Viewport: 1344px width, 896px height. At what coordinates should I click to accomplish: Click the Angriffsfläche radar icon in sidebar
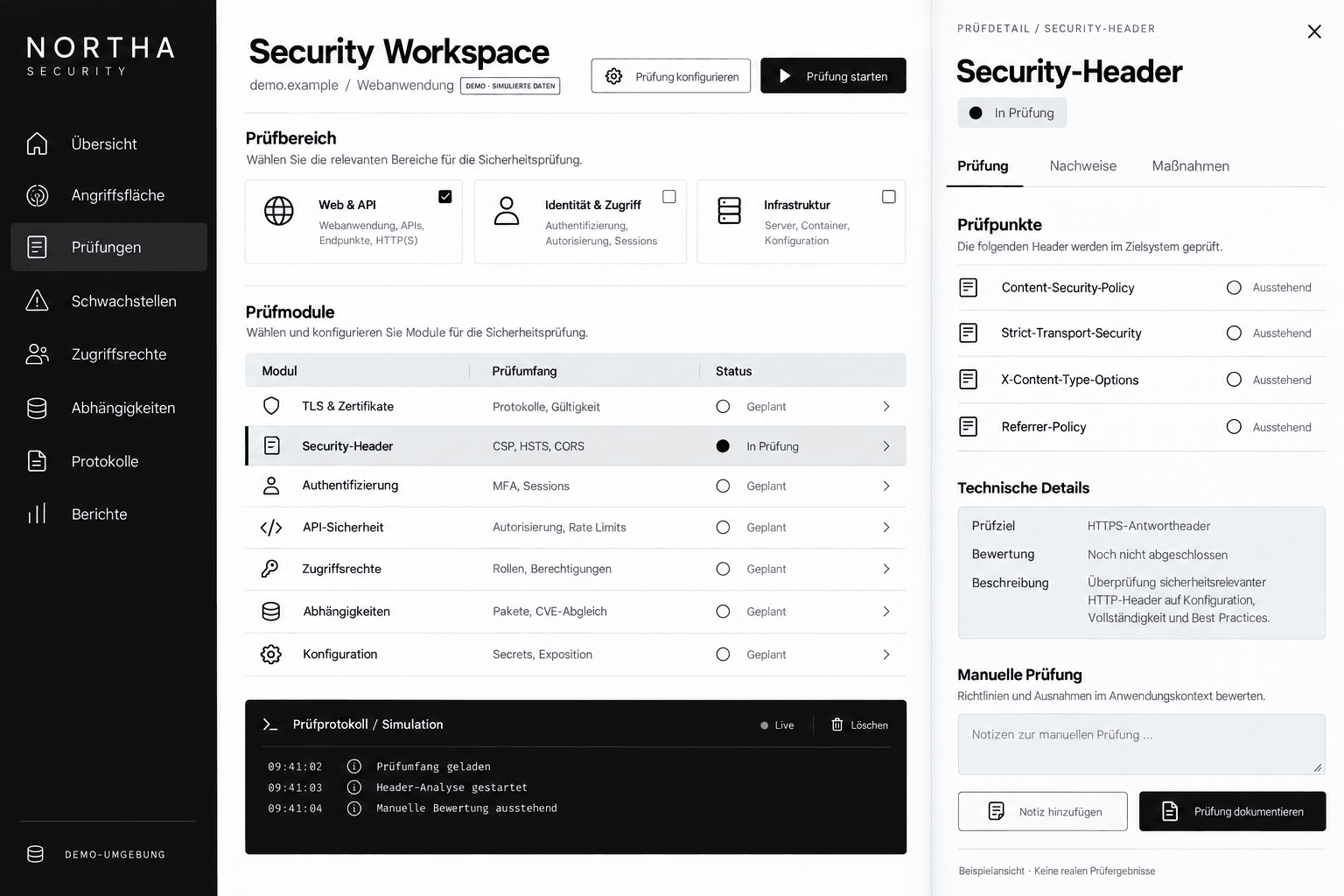pyautogui.click(x=37, y=195)
